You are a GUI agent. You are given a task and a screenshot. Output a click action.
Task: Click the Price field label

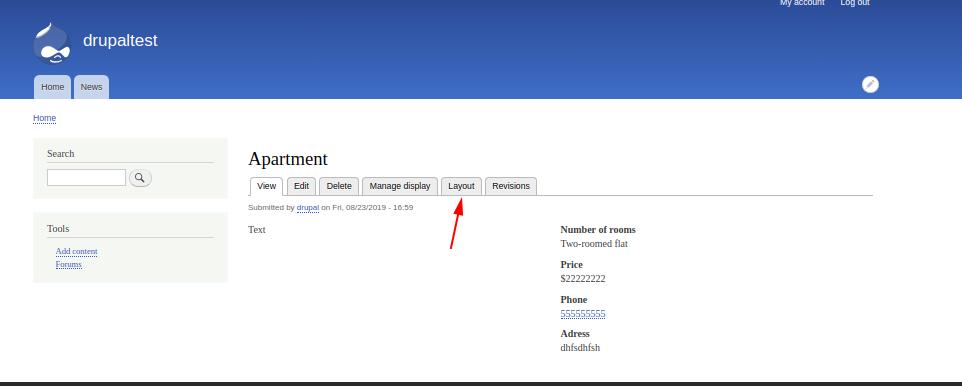572,264
